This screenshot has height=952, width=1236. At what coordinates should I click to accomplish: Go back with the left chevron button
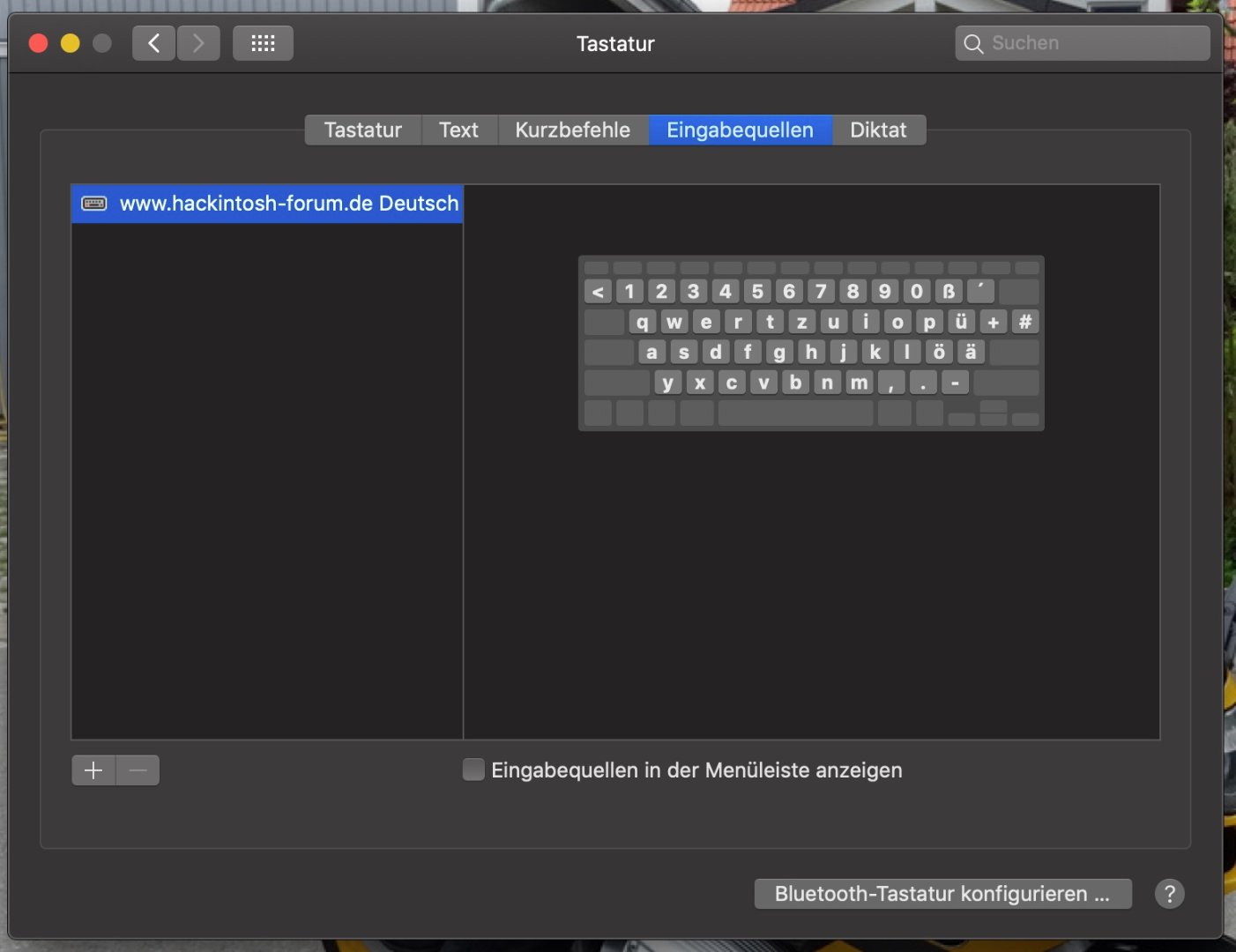coord(153,43)
